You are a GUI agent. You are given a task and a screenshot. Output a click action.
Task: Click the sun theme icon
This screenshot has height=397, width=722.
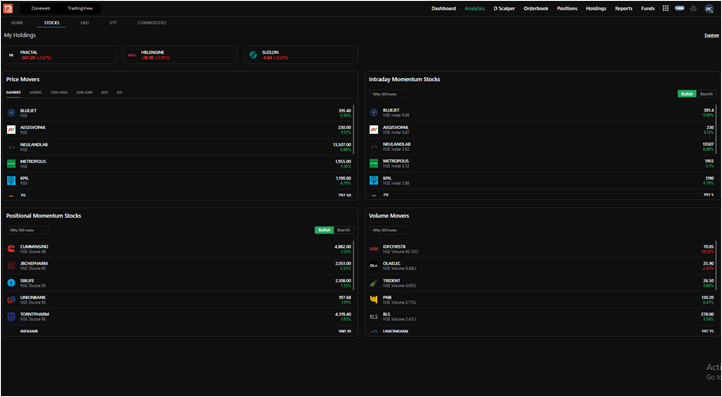coord(693,8)
